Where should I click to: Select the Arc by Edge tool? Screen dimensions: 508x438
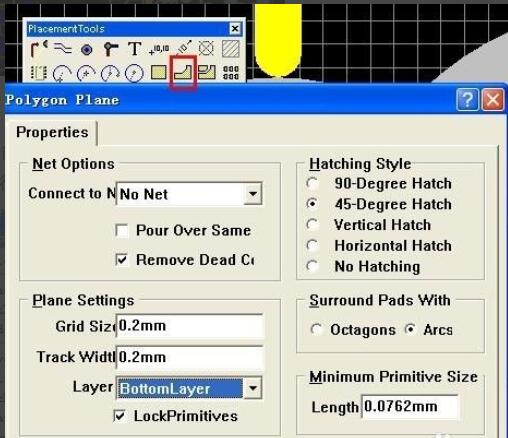tap(62, 73)
